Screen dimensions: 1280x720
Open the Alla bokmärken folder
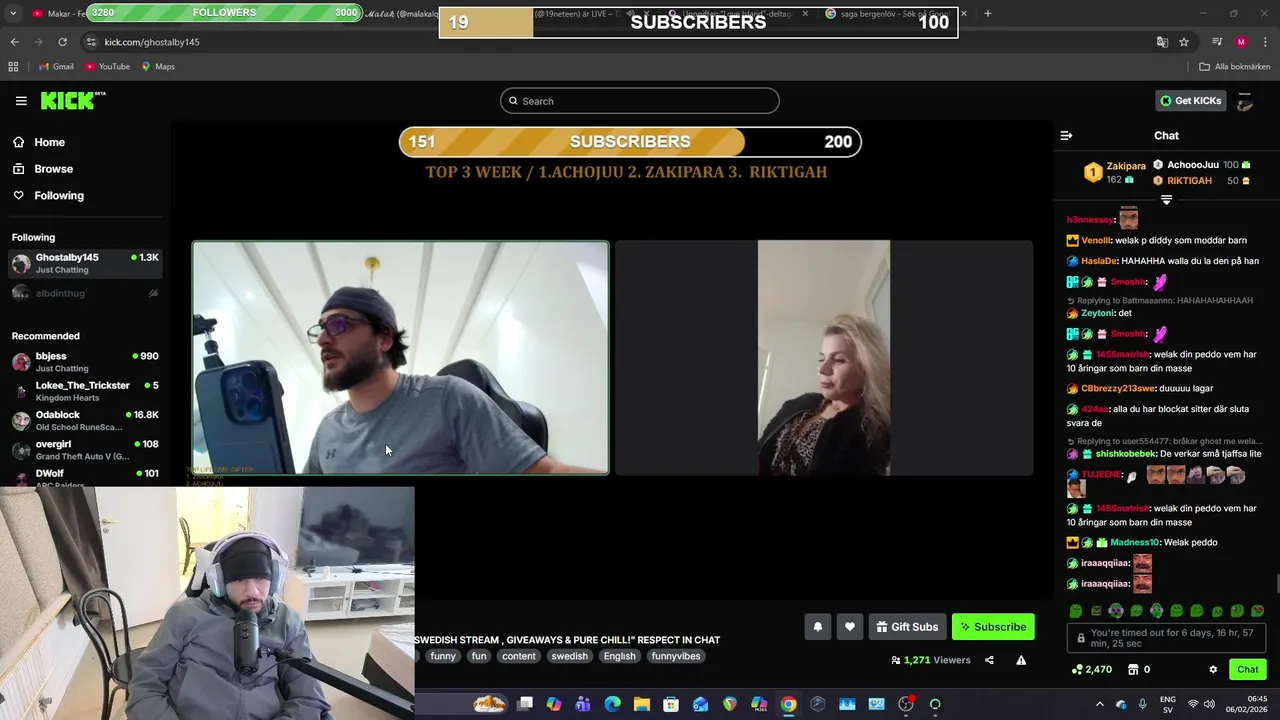tap(1235, 67)
